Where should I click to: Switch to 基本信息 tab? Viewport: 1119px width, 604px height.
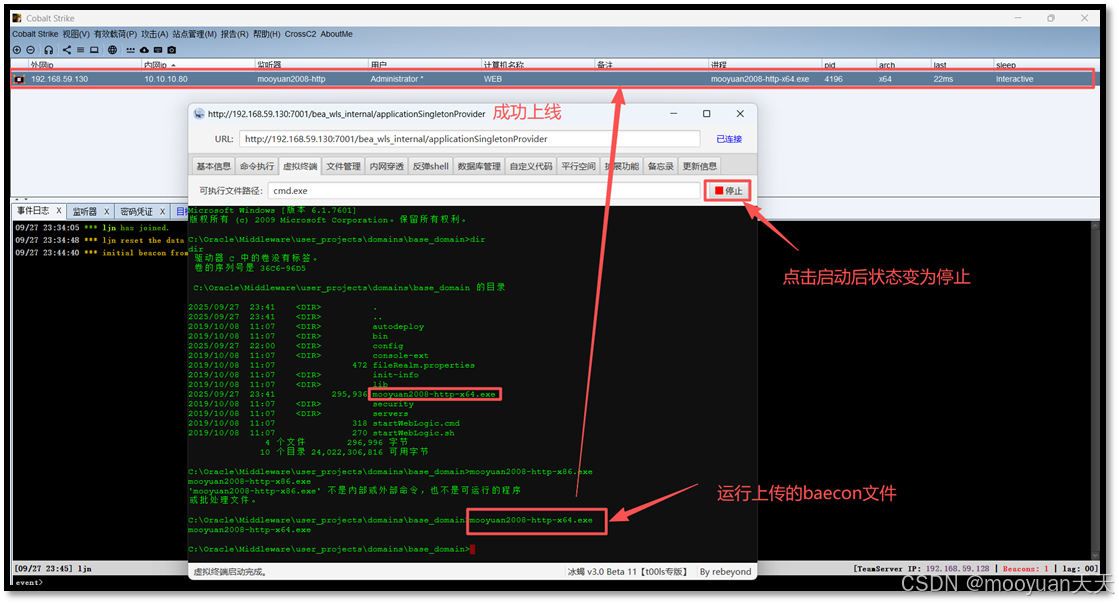(x=213, y=166)
